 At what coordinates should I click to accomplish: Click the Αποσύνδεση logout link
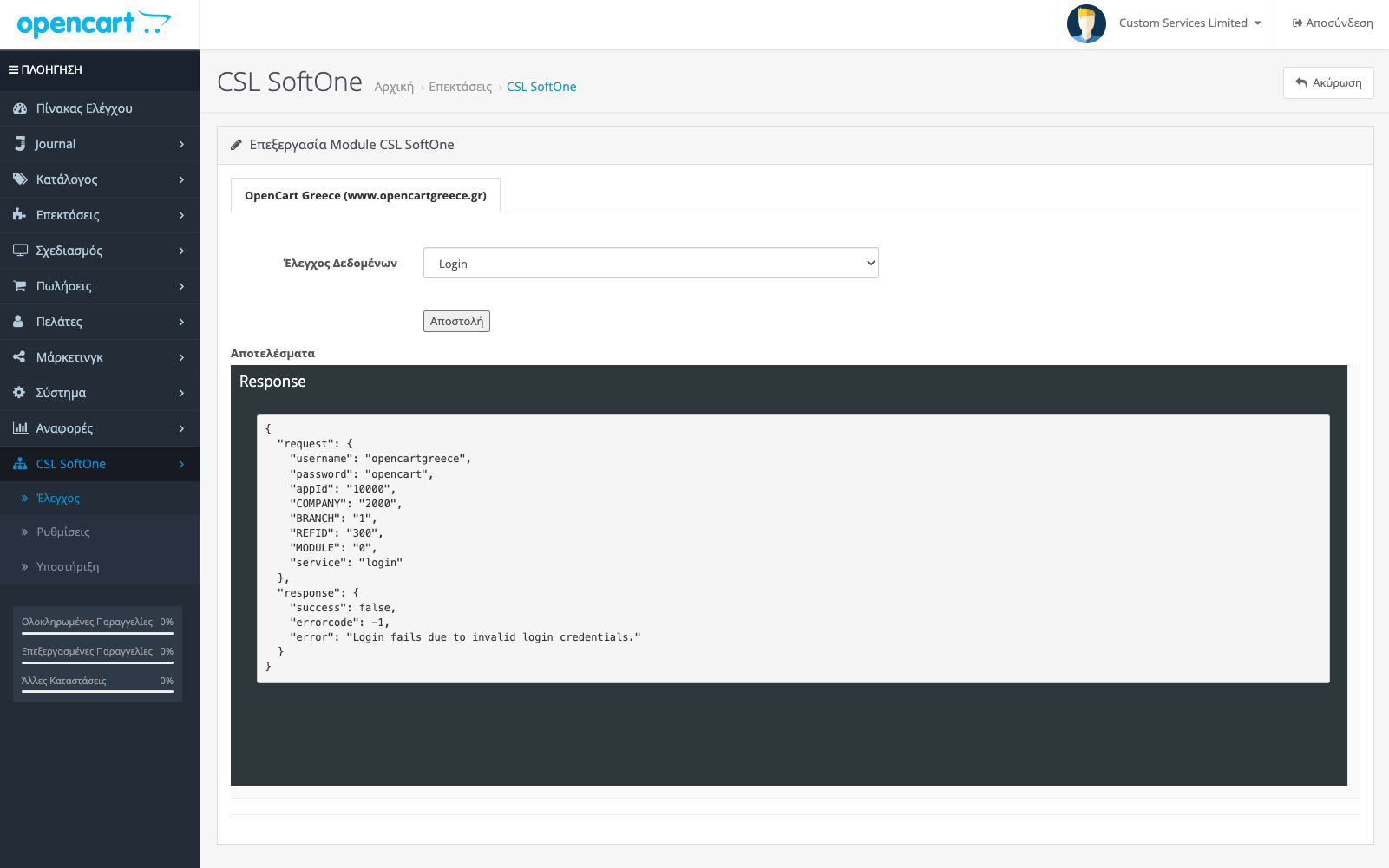click(1333, 23)
